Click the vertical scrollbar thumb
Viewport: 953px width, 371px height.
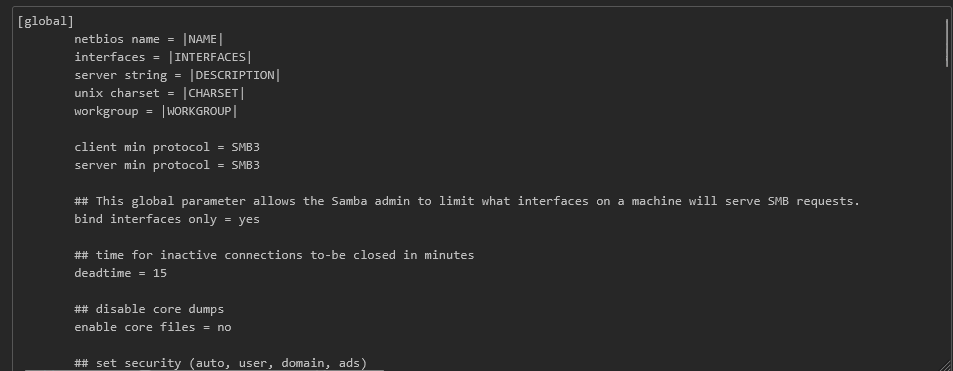point(946,43)
